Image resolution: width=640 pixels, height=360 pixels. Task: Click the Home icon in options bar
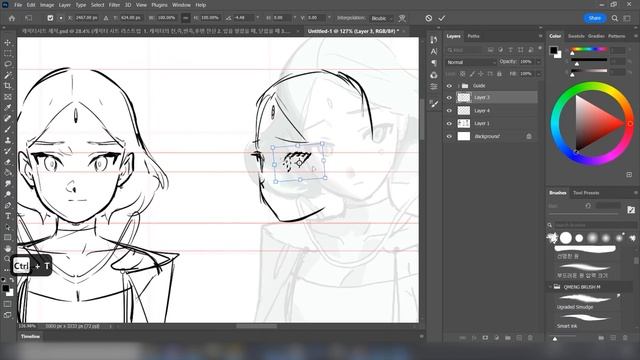click(12, 18)
